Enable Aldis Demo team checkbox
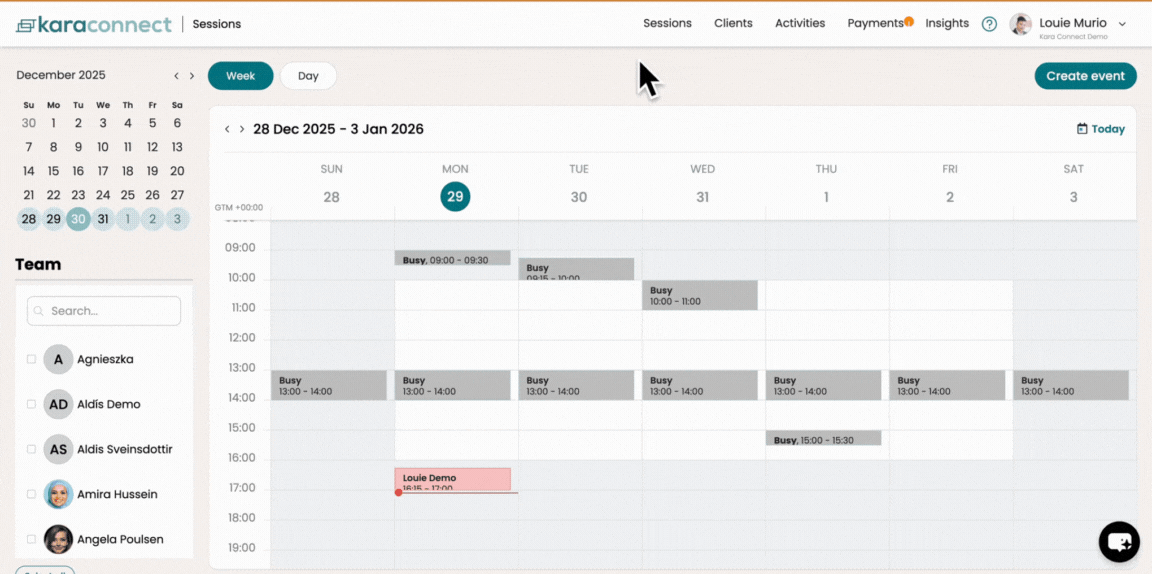 point(32,404)
